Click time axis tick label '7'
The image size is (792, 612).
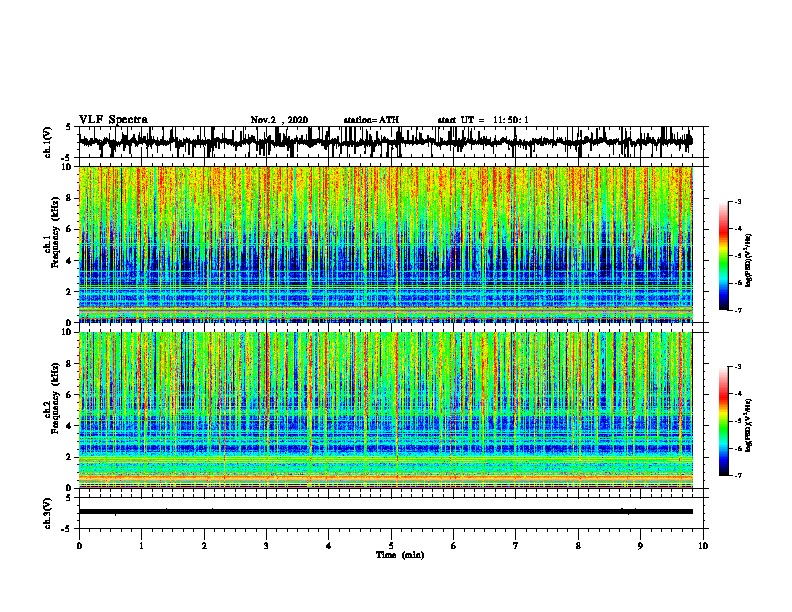(516, 546)
